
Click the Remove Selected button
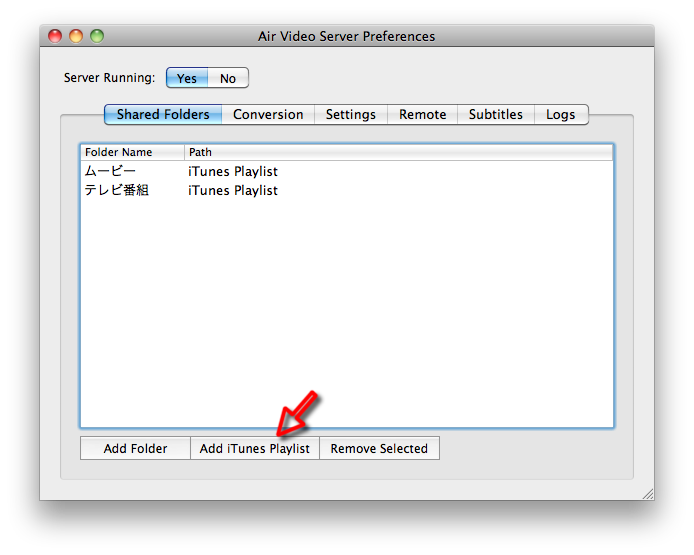[x=379, y=448]
